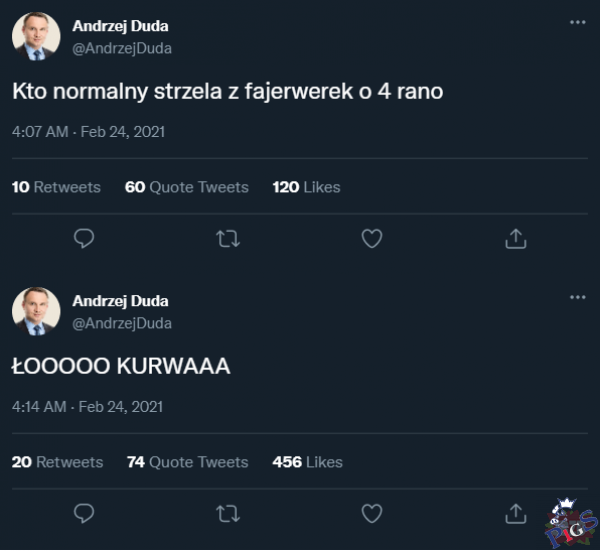This screenshot has width=600, height=551.
Task: View the 60 Quote Tweets
Action: point(186,187)
